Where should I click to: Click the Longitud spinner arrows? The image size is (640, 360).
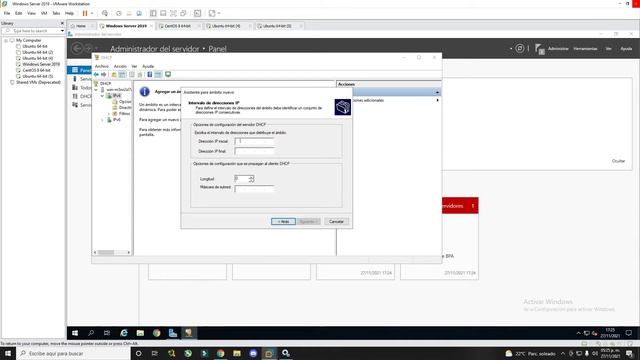[251, 179]
